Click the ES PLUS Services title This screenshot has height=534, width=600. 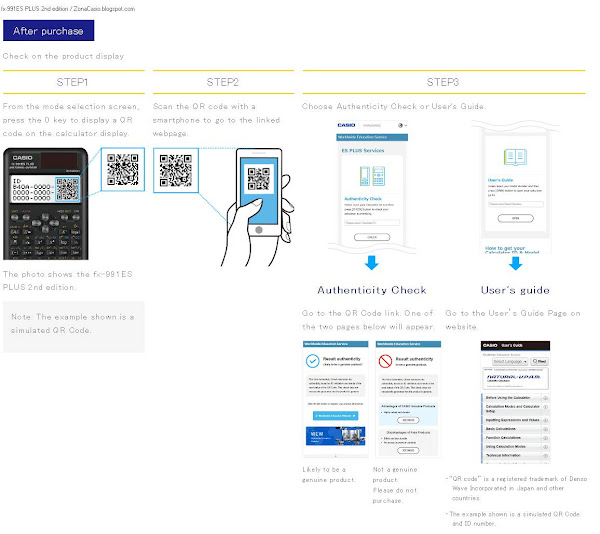point(363,151)
